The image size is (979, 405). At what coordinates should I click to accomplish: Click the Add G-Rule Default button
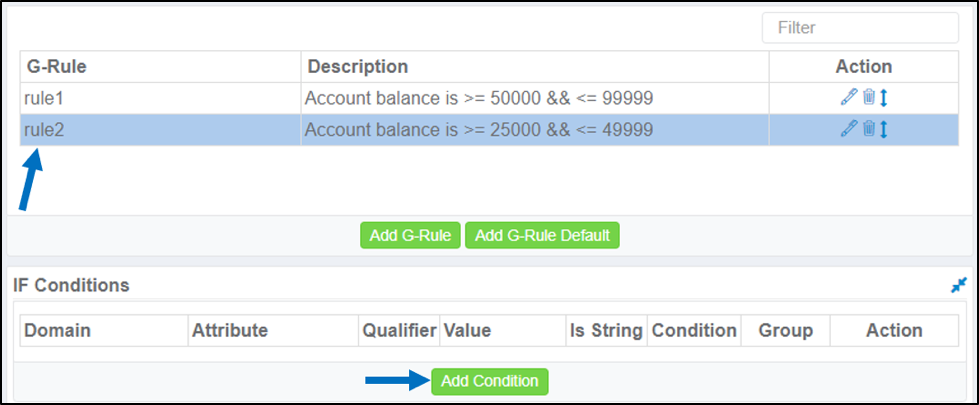(542, 235)
